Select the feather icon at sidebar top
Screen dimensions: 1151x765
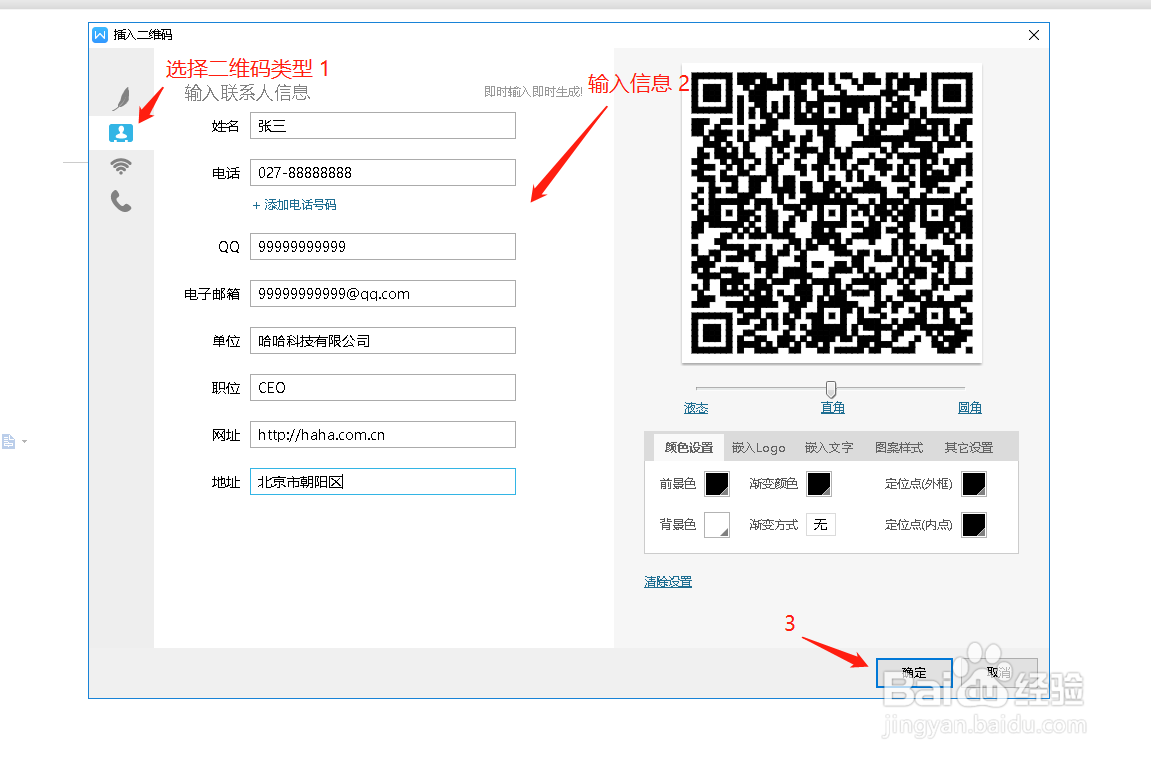pyautogui.click(x=121, y=97)
